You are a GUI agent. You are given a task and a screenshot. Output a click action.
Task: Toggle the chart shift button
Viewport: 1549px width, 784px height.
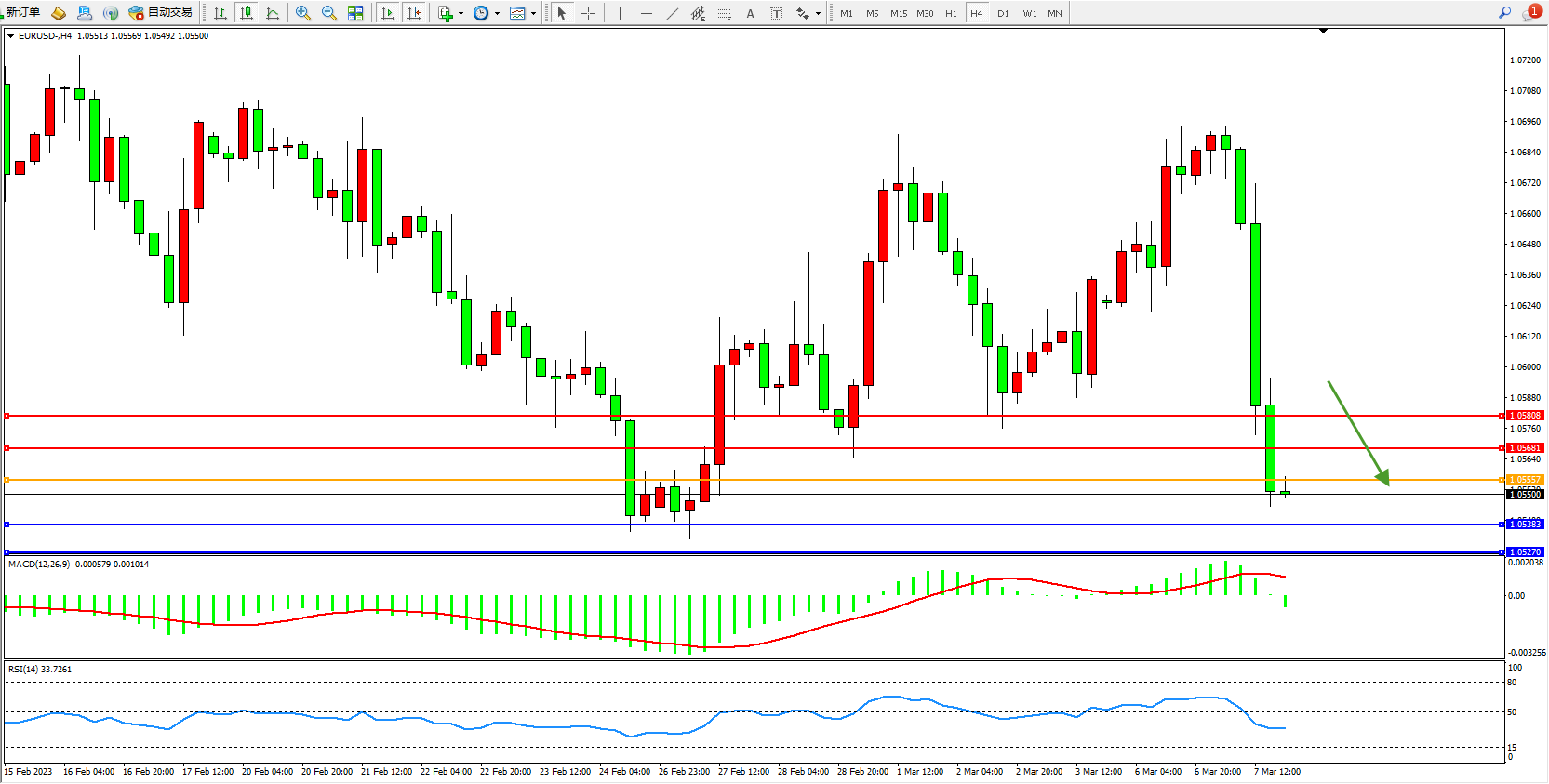pyautogui.click(x=414, y=13)
